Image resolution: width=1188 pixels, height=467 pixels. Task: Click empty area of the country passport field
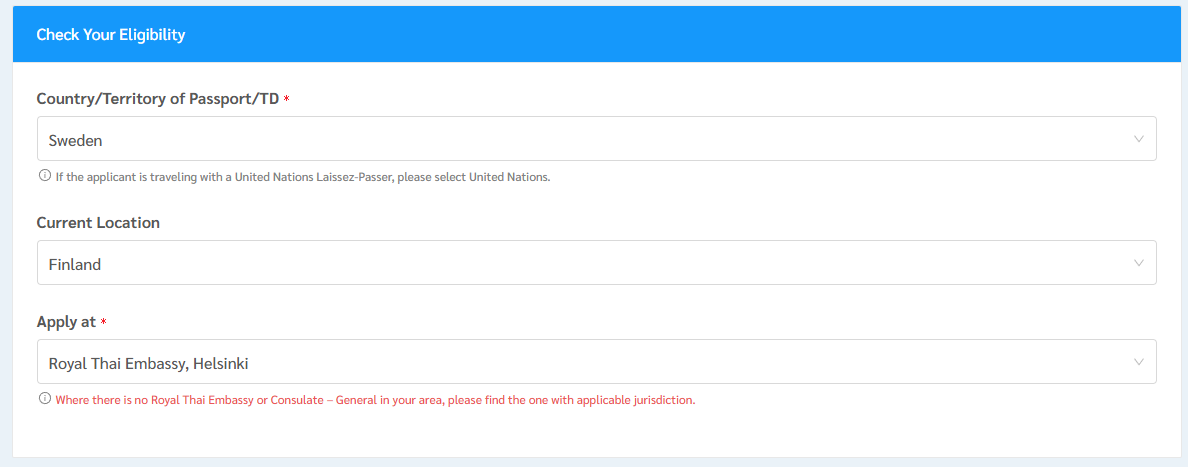[x=600, y=139]
